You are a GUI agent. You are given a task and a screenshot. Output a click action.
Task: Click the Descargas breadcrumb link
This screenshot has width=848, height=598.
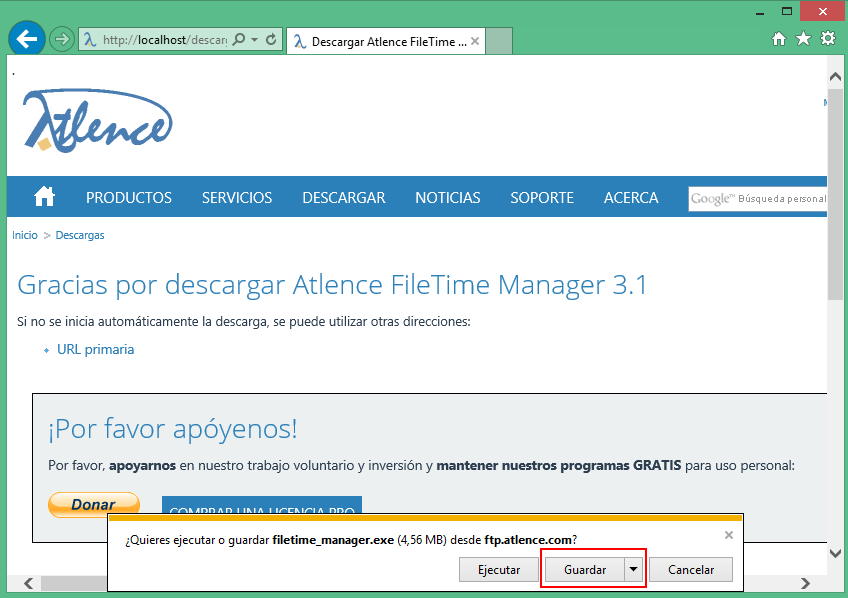pyautogui.click(x=80, y=235)
